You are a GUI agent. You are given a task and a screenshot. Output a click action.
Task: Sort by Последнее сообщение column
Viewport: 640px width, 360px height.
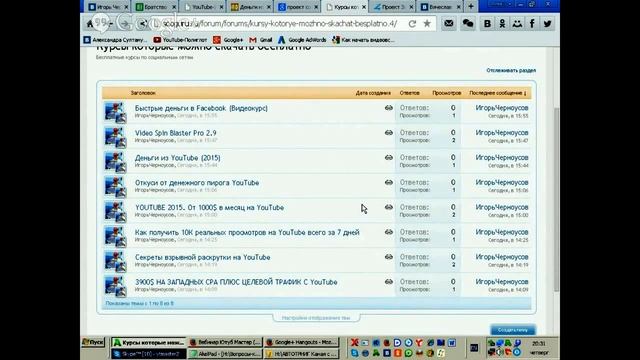tap(498, 93)
